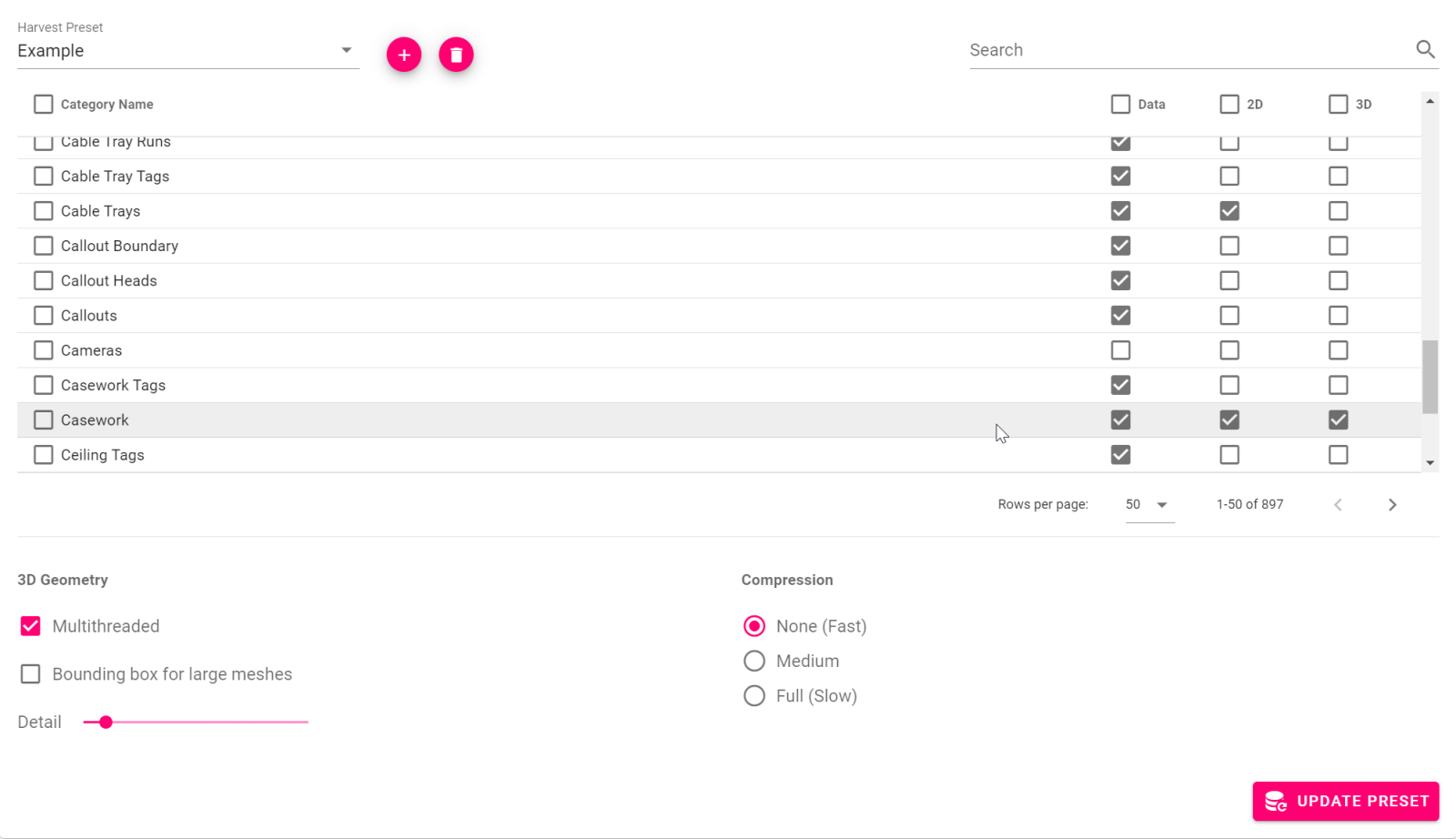Click the database icon on Update Preset
The image size is (1456, 839).
1278,802
